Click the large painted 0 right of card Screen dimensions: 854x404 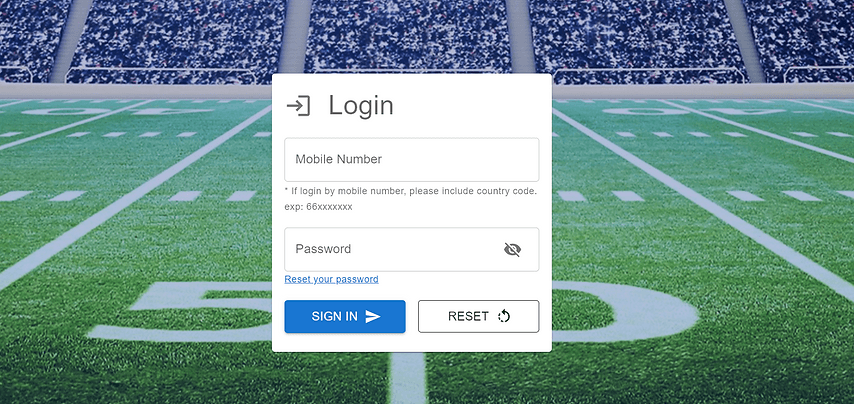[x=626, y=311]
